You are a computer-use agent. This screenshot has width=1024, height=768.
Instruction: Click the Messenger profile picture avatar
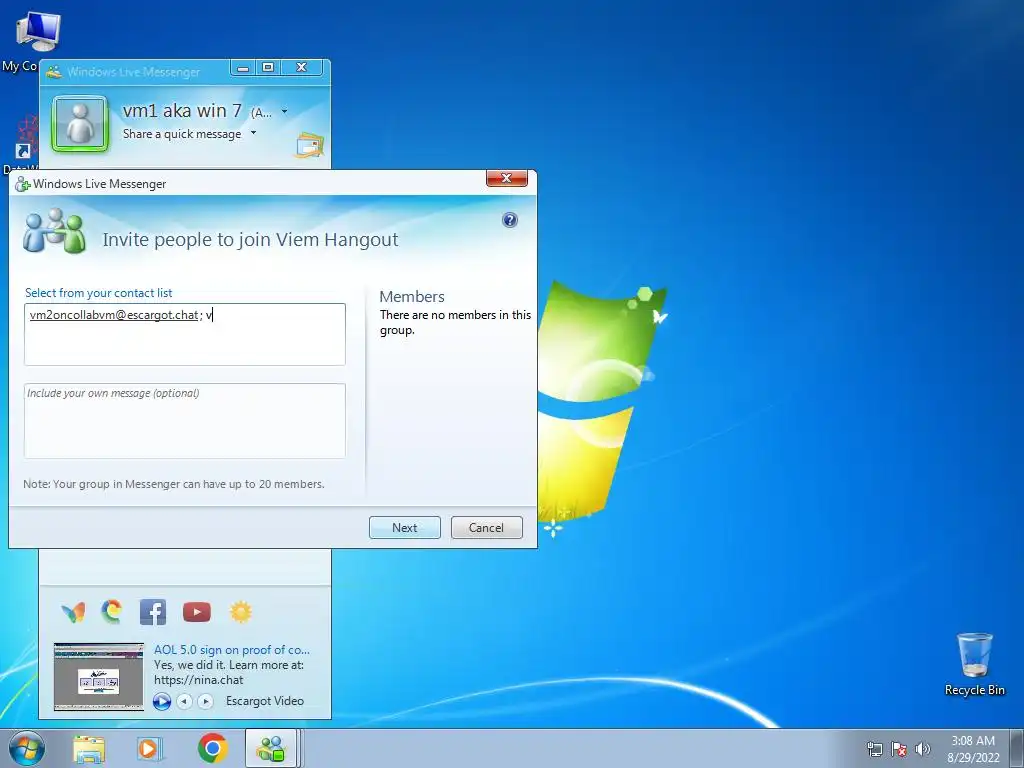80,123
